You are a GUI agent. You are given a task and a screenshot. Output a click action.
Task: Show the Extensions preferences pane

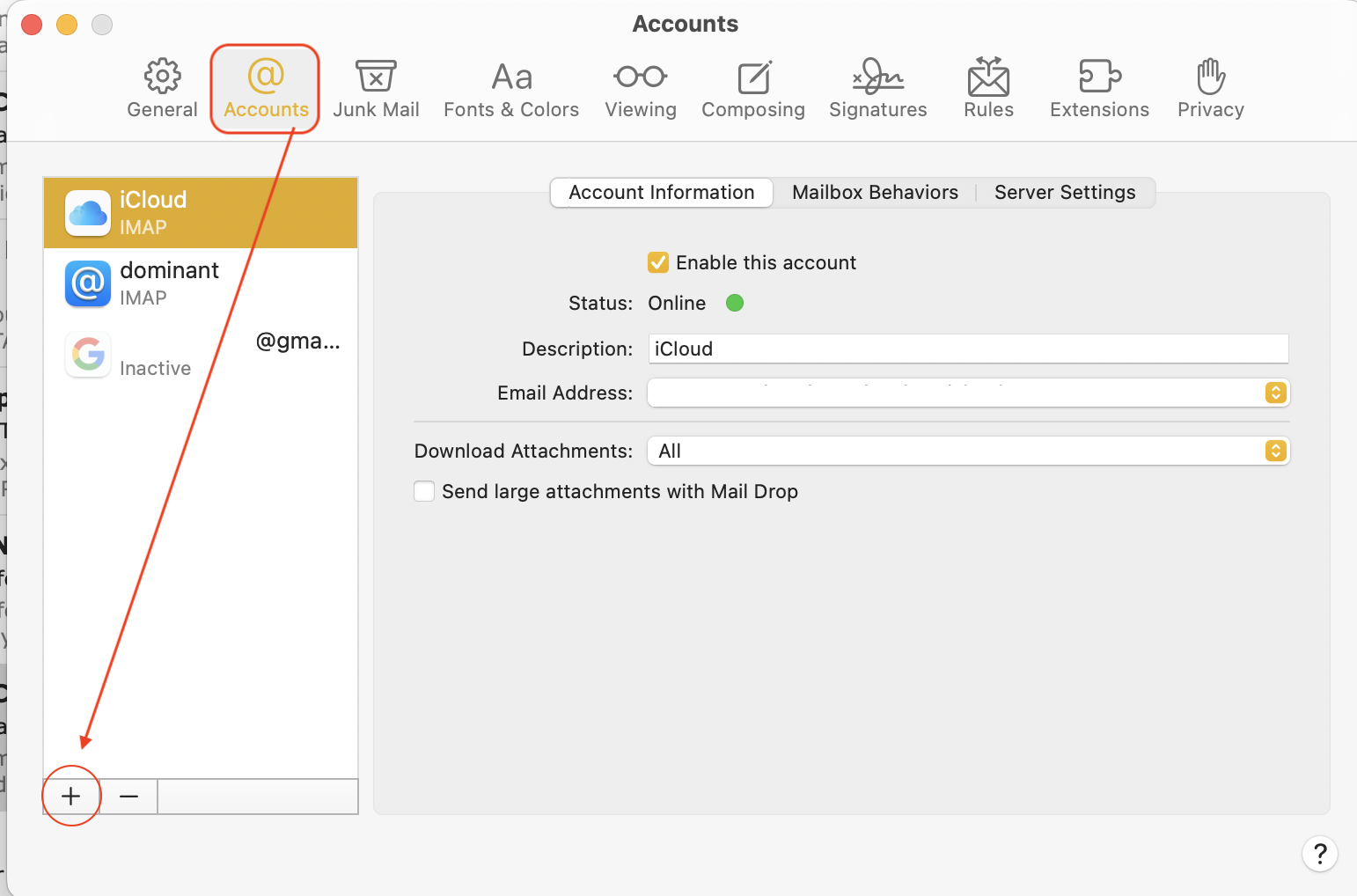point(1100,88)
